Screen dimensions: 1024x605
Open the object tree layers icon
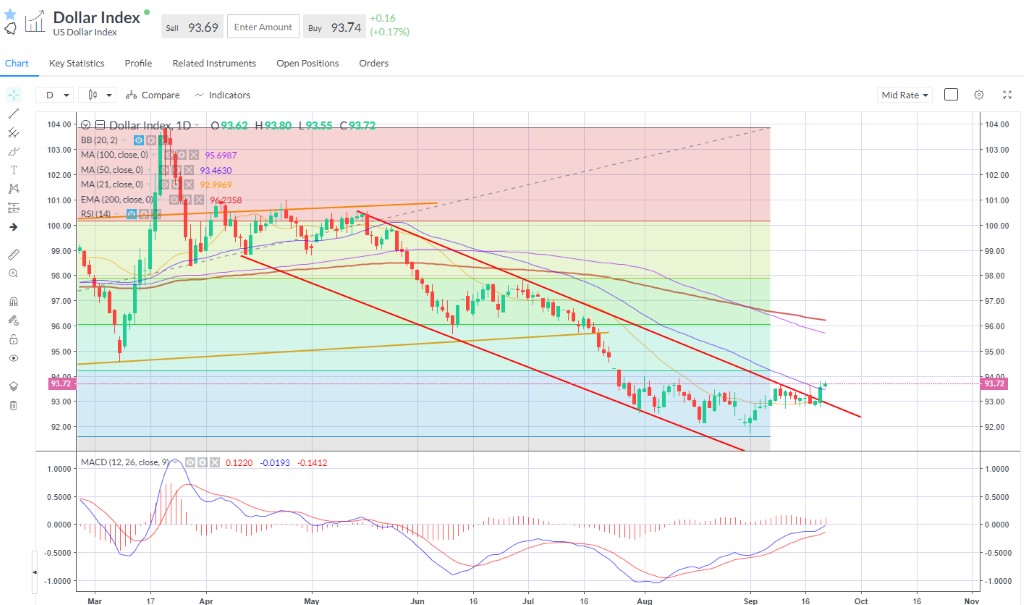(13, 386)
